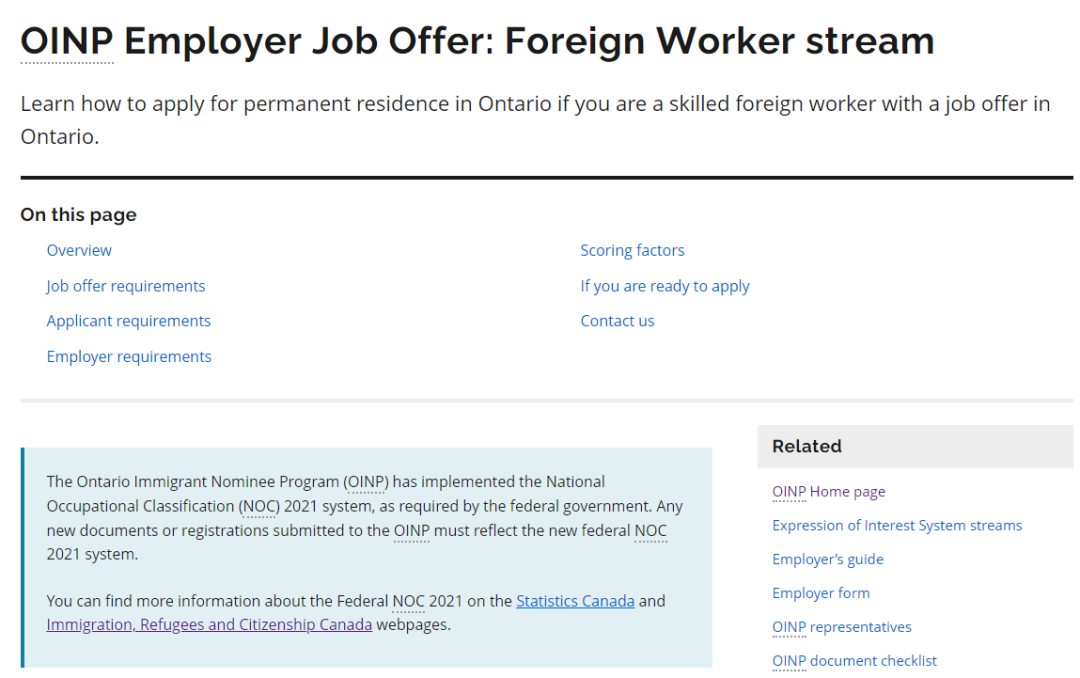Click the parenthesized (NOC) abbreviation in the notice

click(259, 506)
